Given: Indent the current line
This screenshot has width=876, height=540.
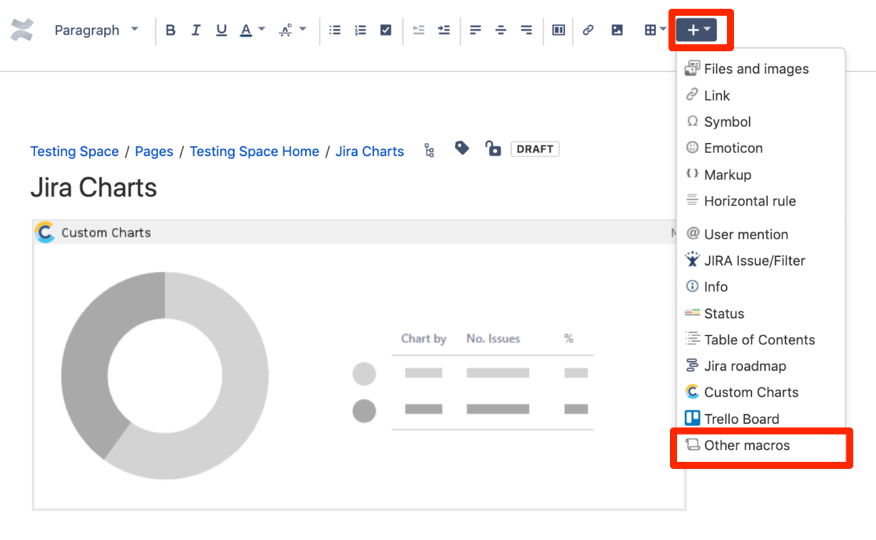Looking at the screenshot, I should coord(444,30).
